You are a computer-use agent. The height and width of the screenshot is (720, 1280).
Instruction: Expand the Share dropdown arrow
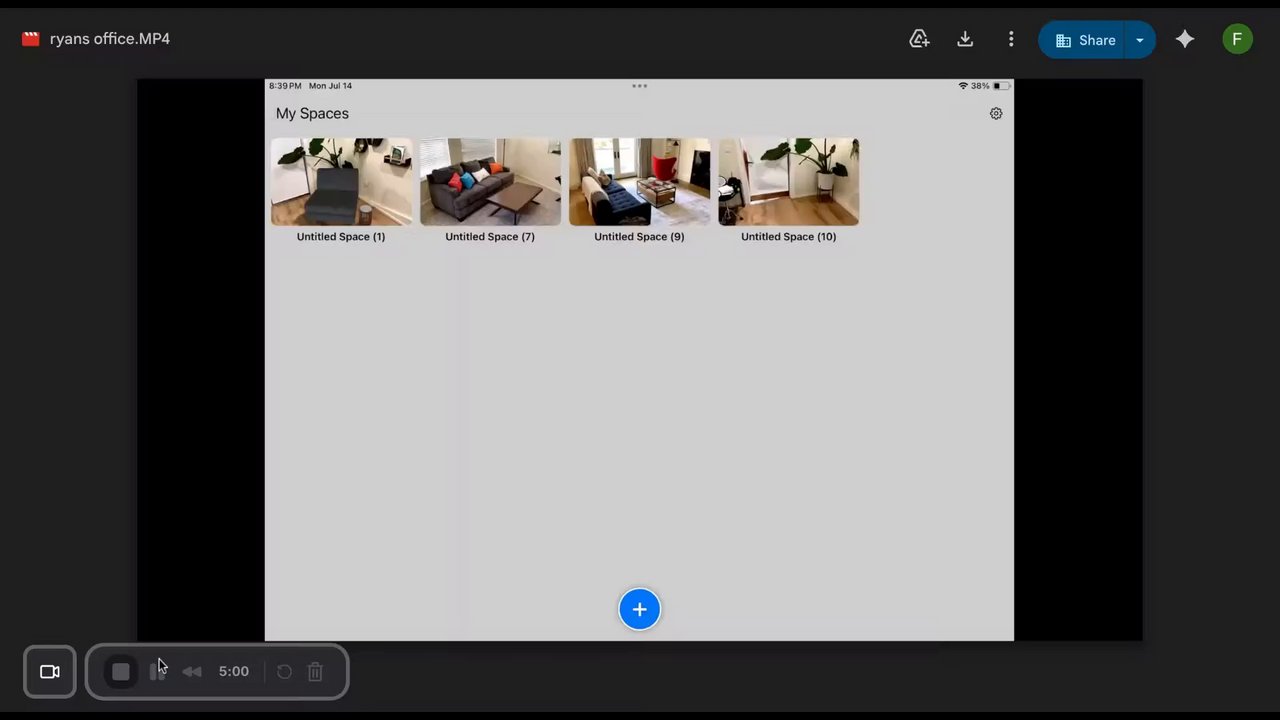[x=1140, y=40]
